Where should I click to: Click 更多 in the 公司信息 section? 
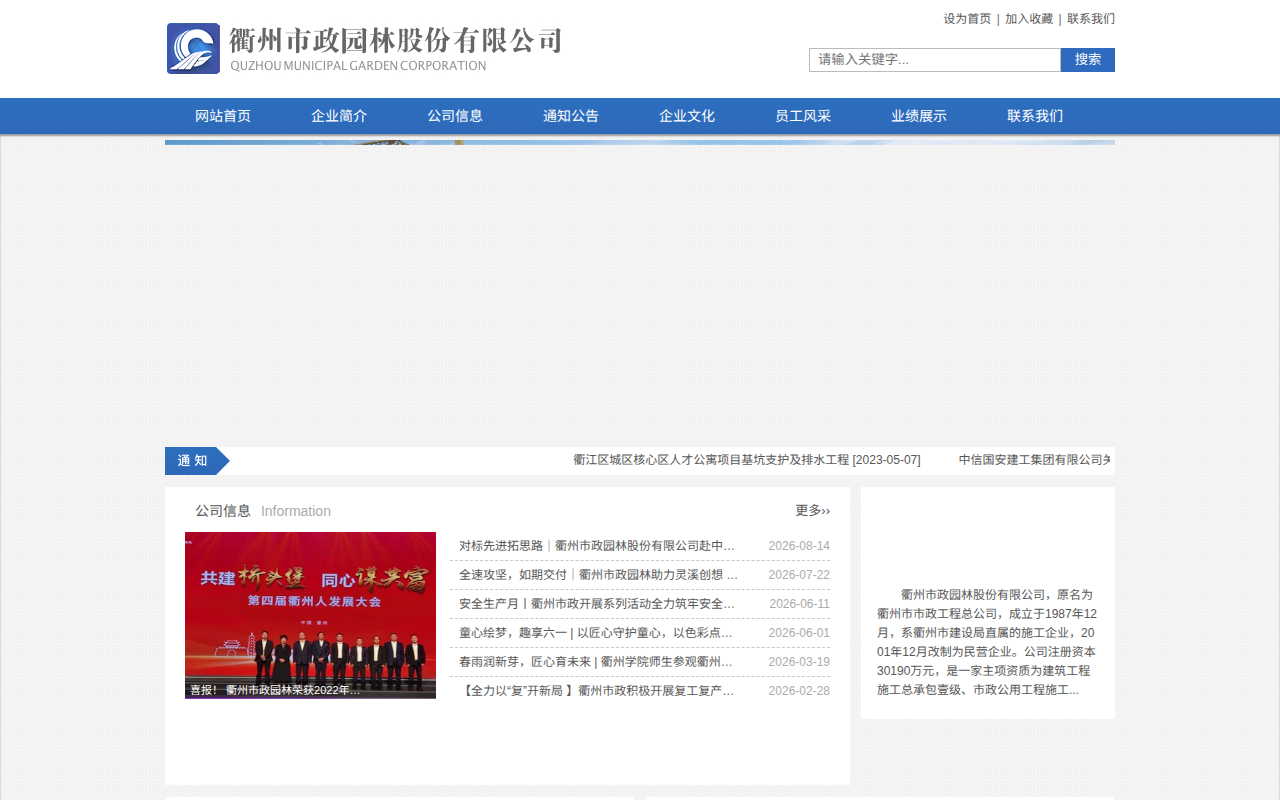tap(812, 511)
